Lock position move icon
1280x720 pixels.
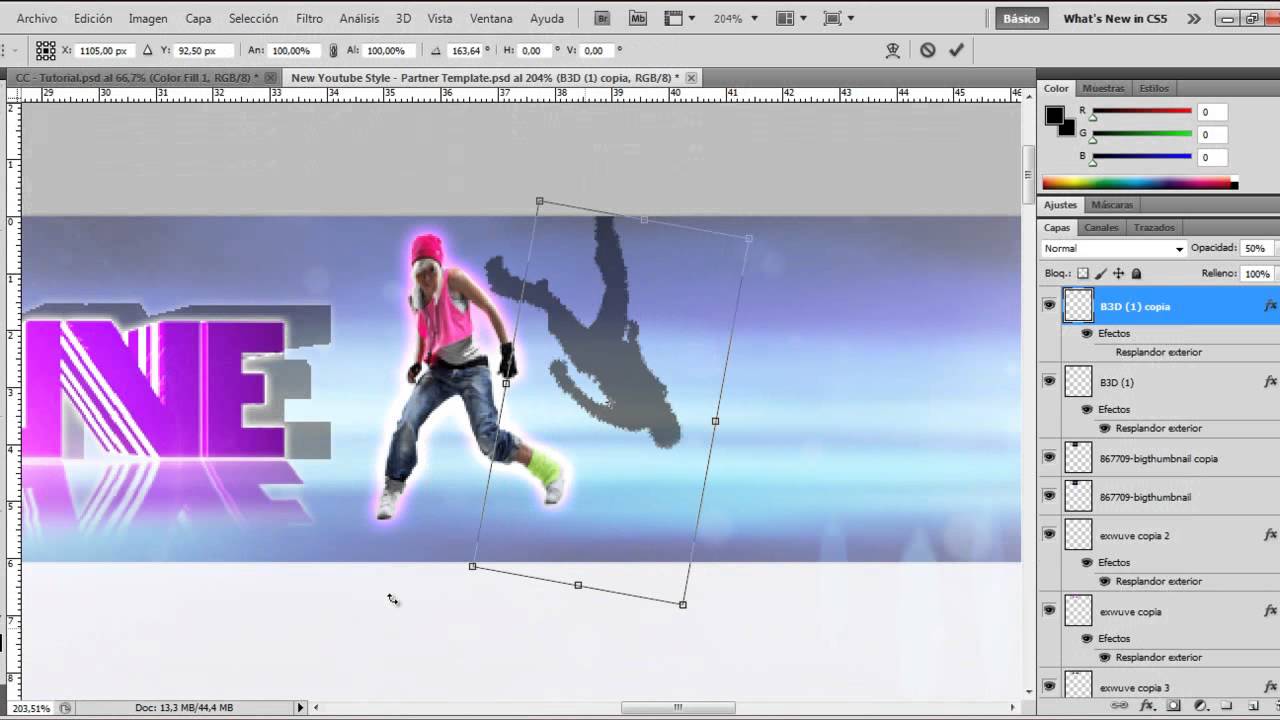1119,273
